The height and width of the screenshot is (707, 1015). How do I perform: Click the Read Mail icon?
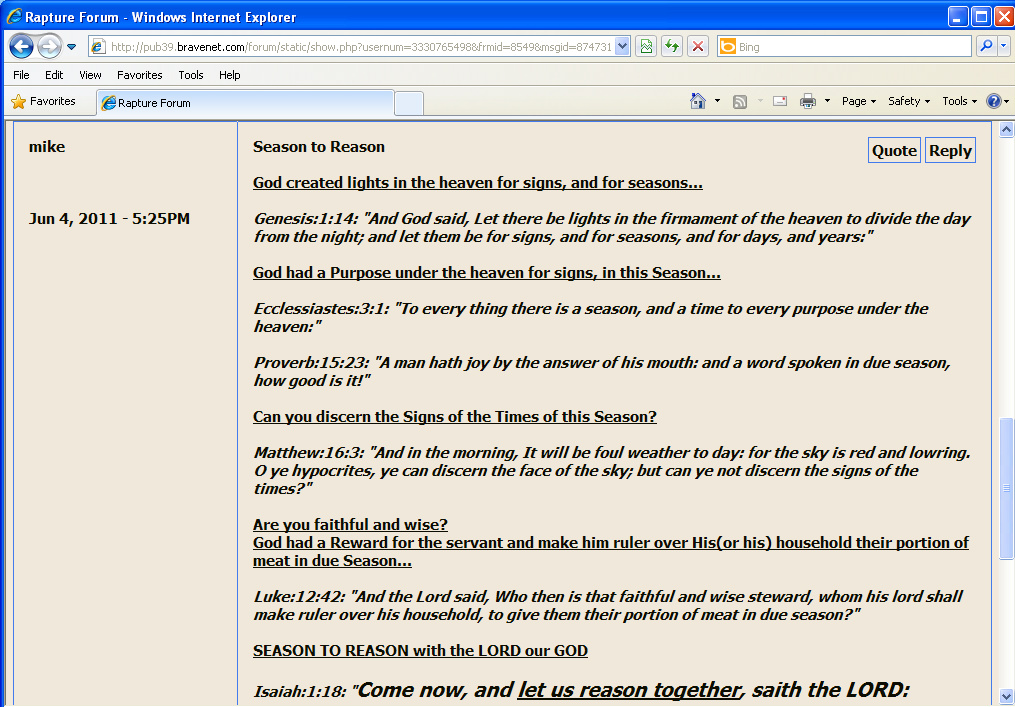tap(780, 101)
